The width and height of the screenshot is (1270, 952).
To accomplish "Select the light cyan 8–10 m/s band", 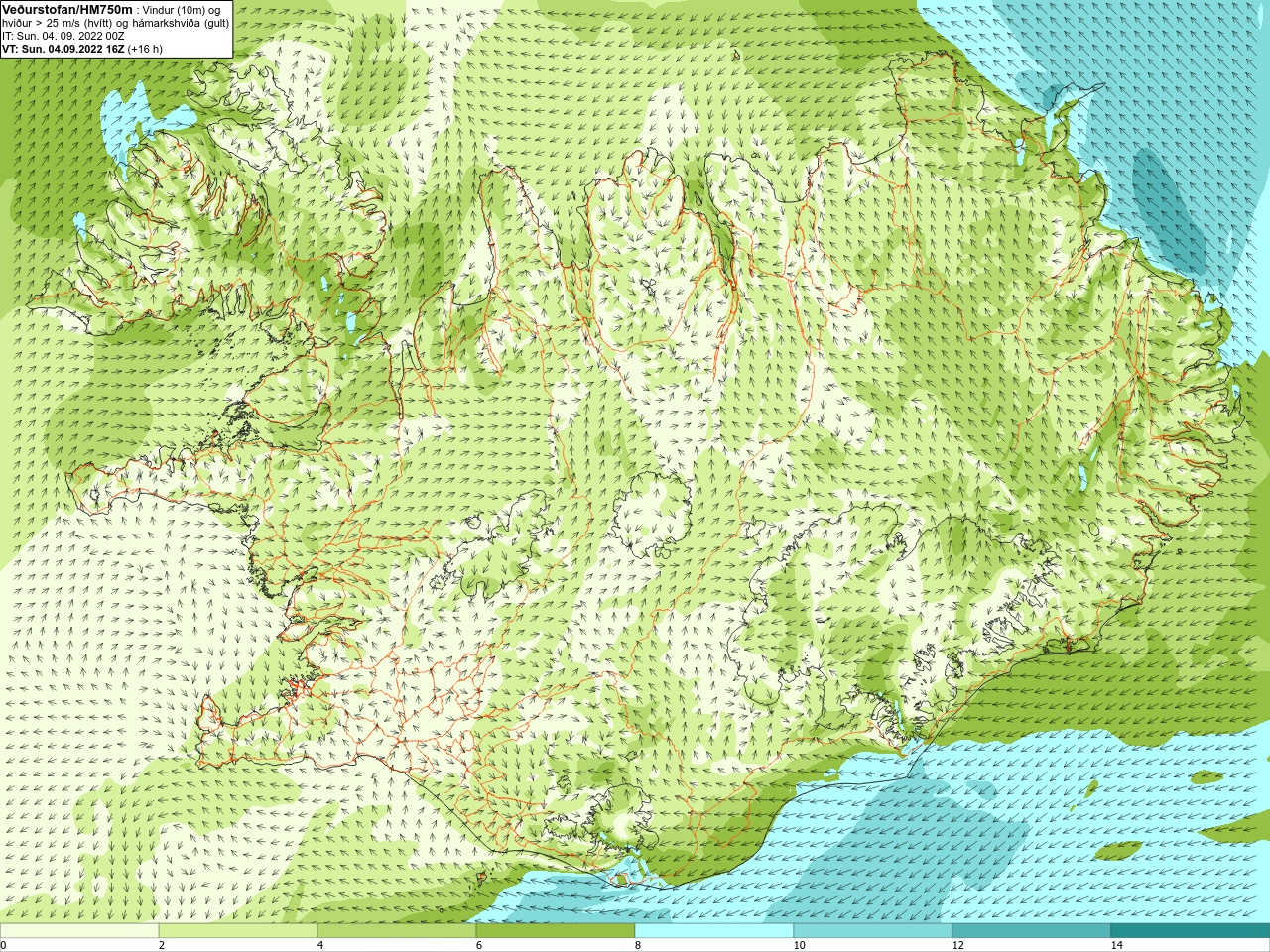I will pos(714,930).
